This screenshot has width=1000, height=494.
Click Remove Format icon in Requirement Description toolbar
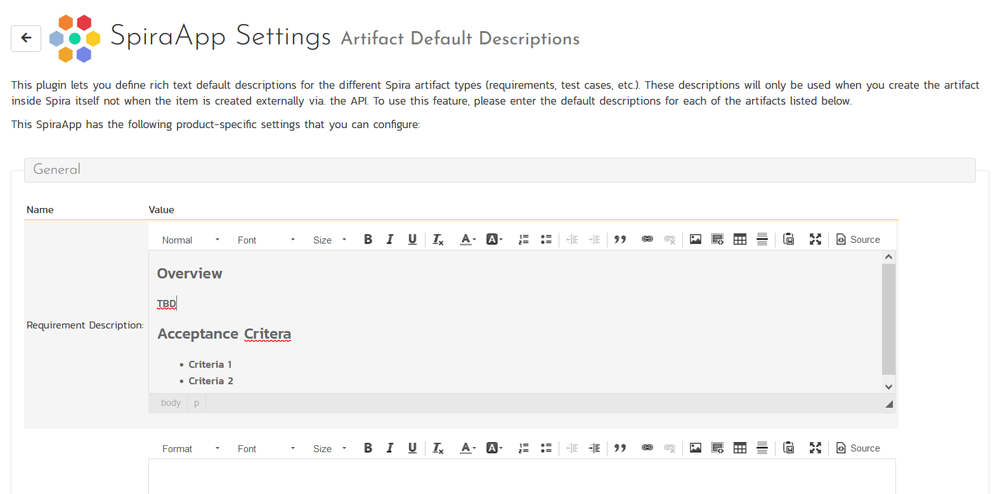point(438,240)
